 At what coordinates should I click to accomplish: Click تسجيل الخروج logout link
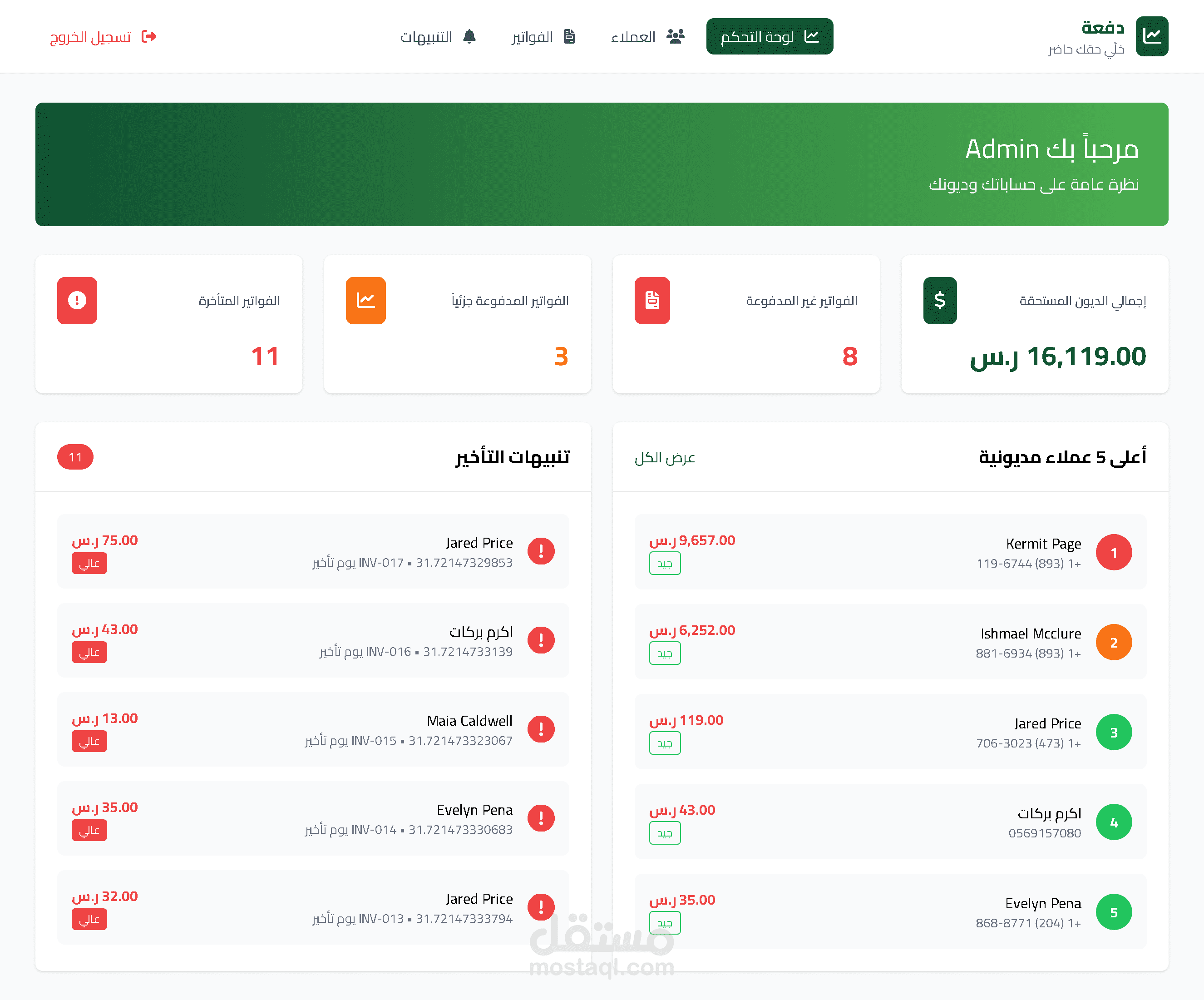(x=103, y=37)
